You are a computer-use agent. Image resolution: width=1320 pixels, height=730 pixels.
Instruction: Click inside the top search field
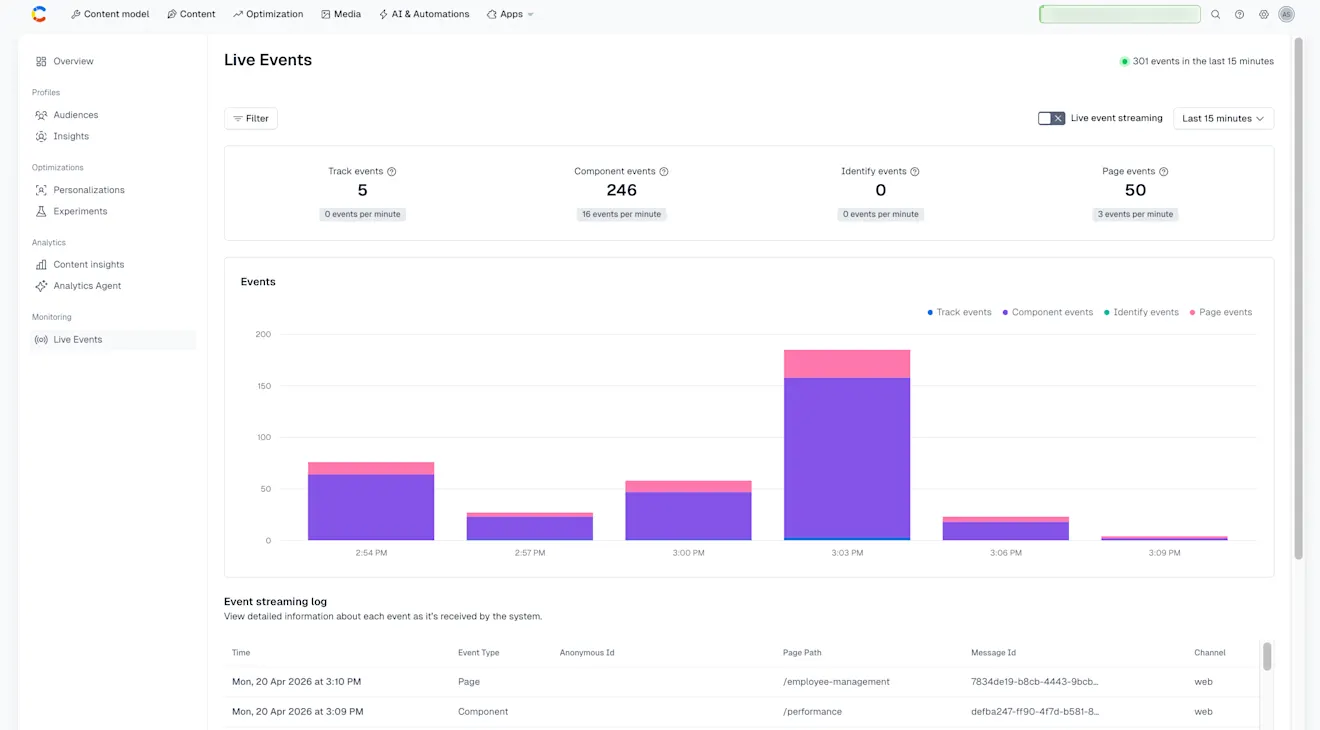[1120, 14]
